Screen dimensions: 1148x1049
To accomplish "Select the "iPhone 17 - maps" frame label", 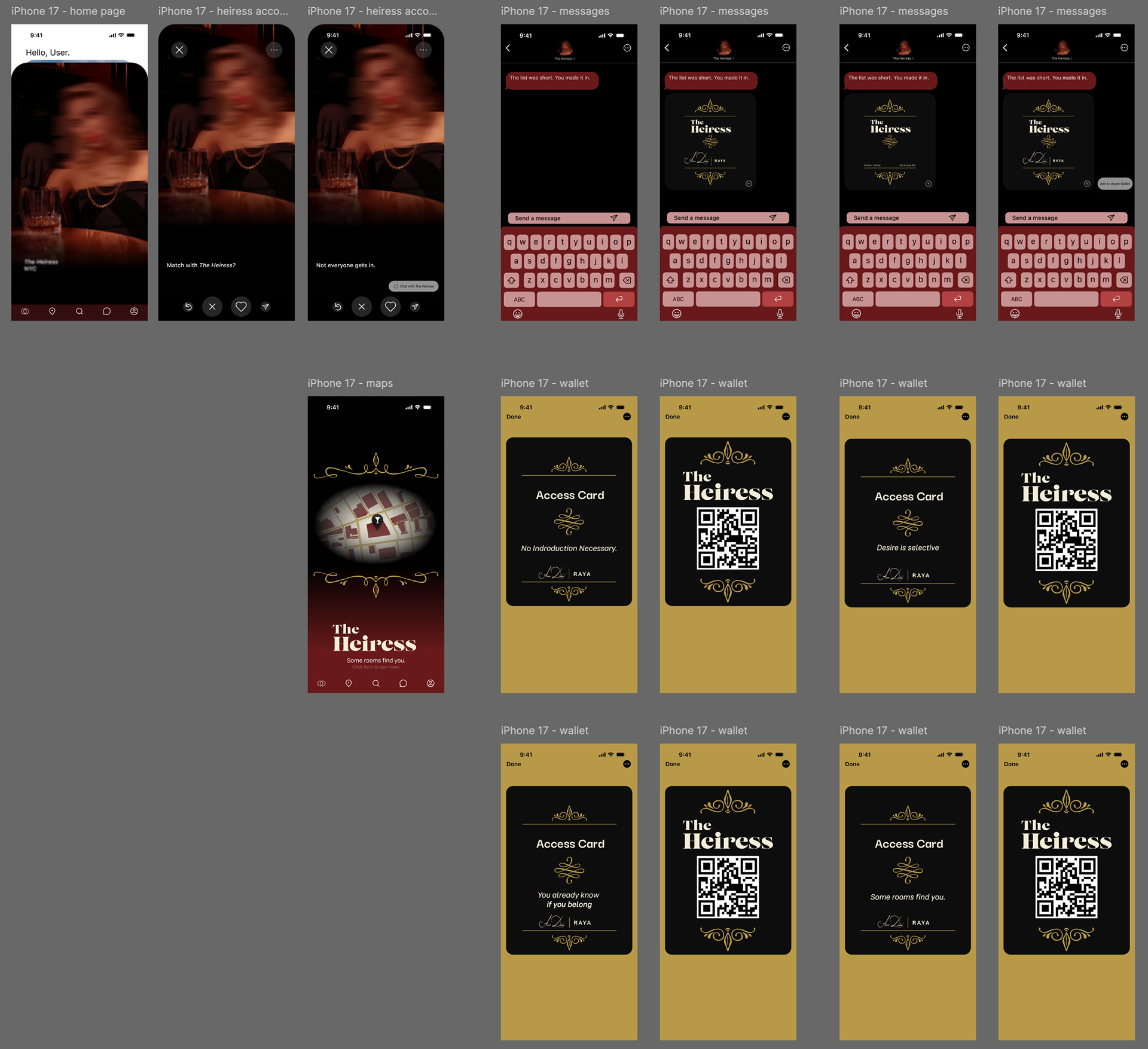I will point(350,383).
